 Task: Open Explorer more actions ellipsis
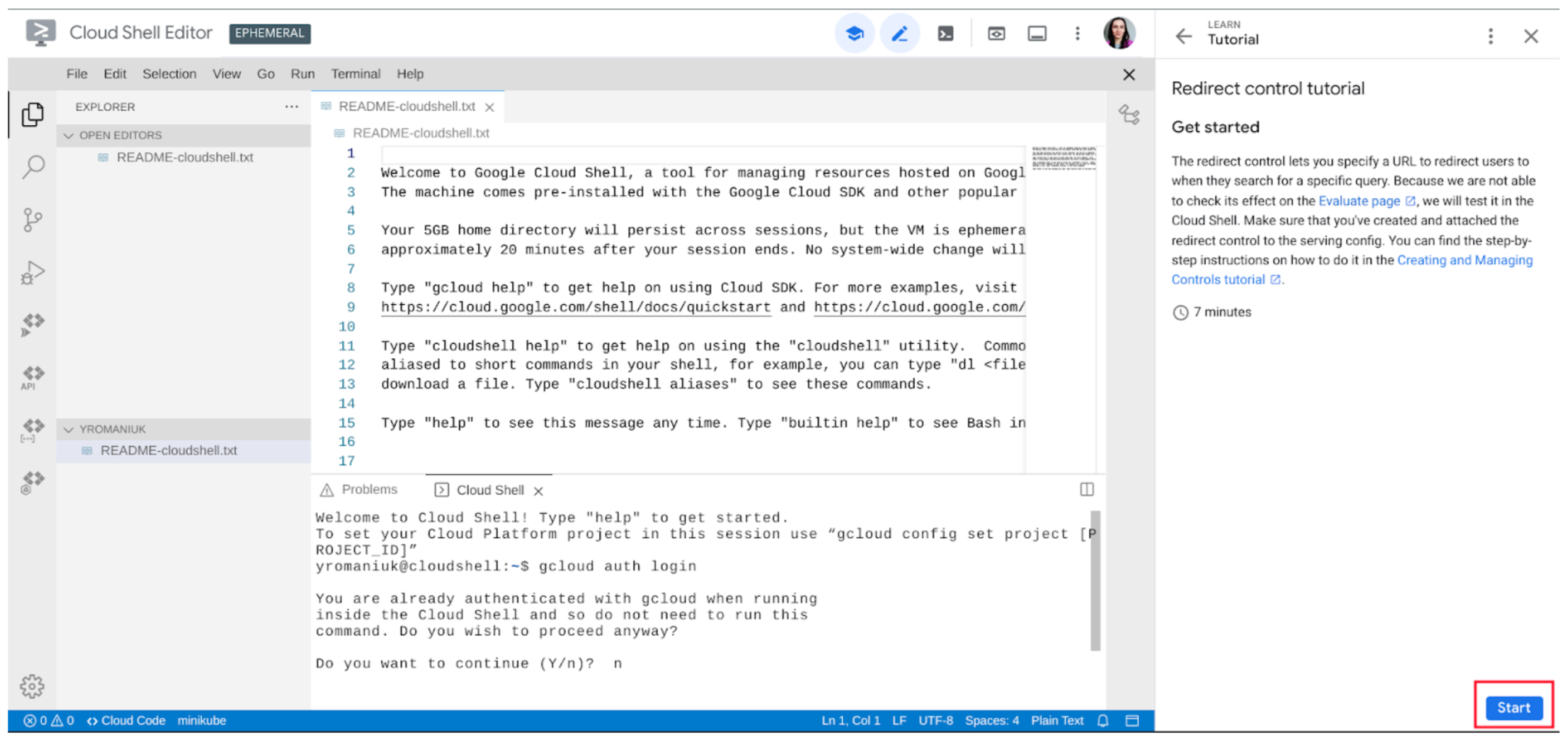tap(292, 107)
